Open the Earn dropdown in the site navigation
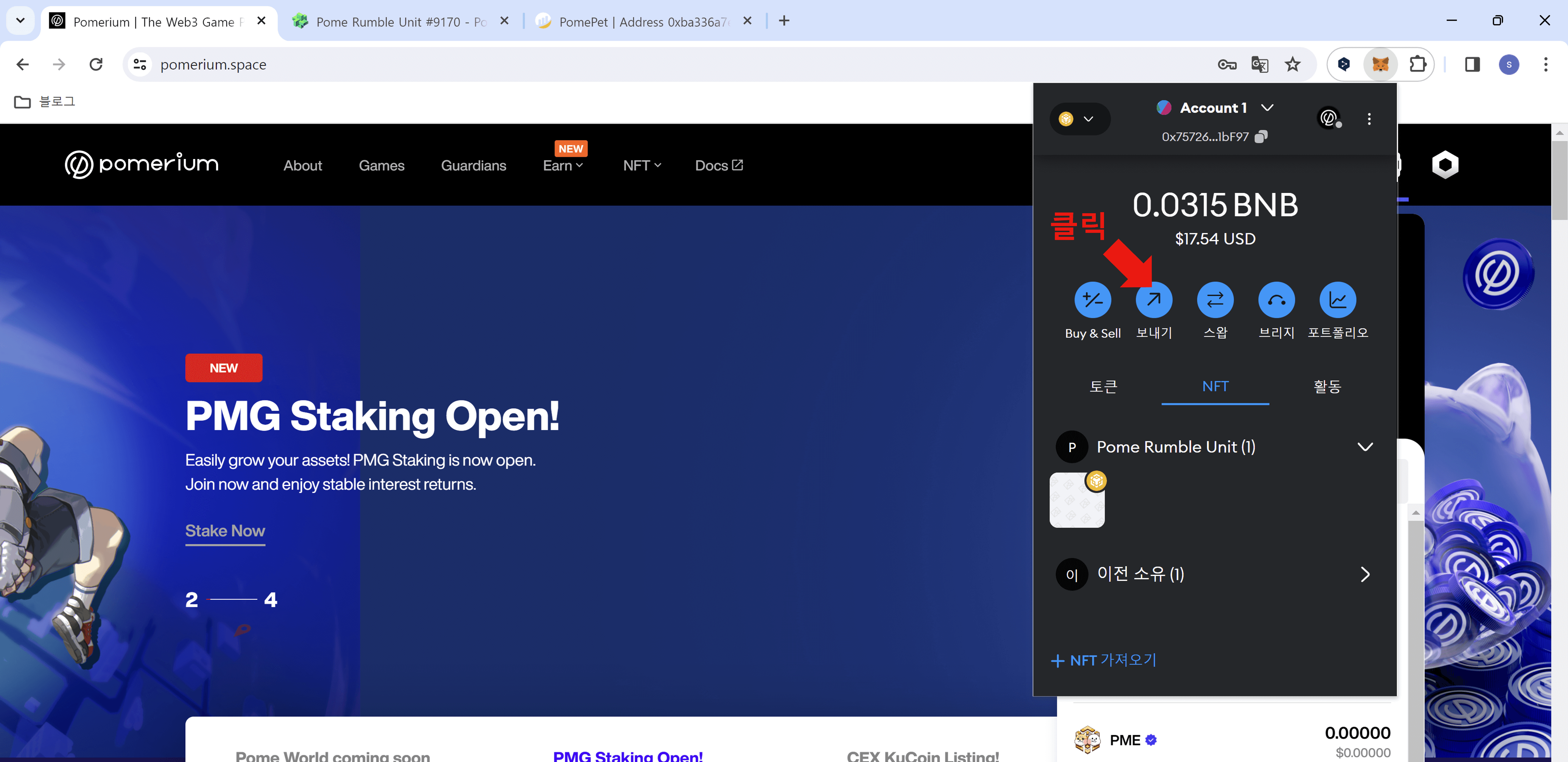Viewport: 1568px width, 762px height. click(x=562, y=166)
